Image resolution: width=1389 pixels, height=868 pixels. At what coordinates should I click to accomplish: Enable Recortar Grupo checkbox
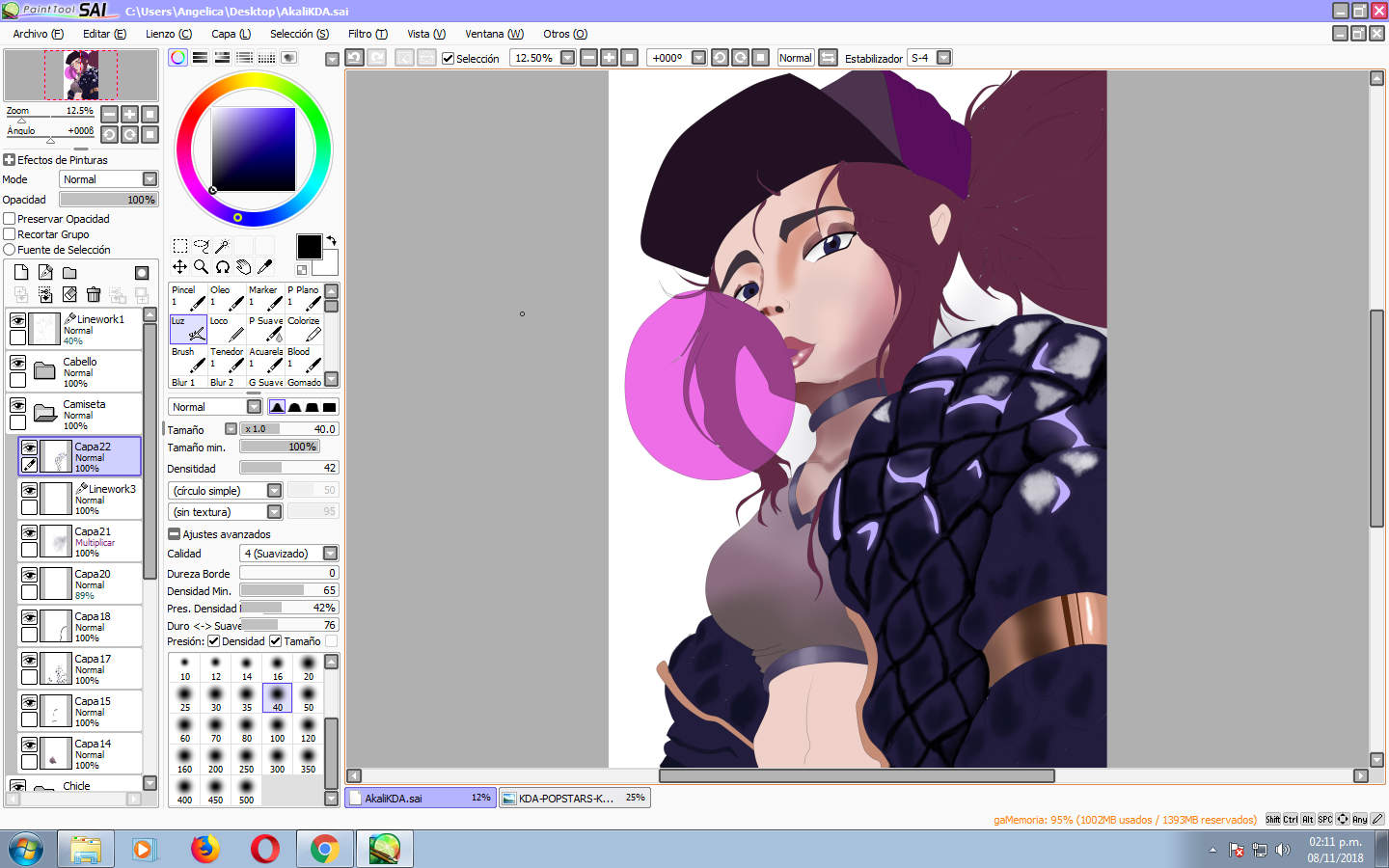pyautogui.click(x=10, y=234)
